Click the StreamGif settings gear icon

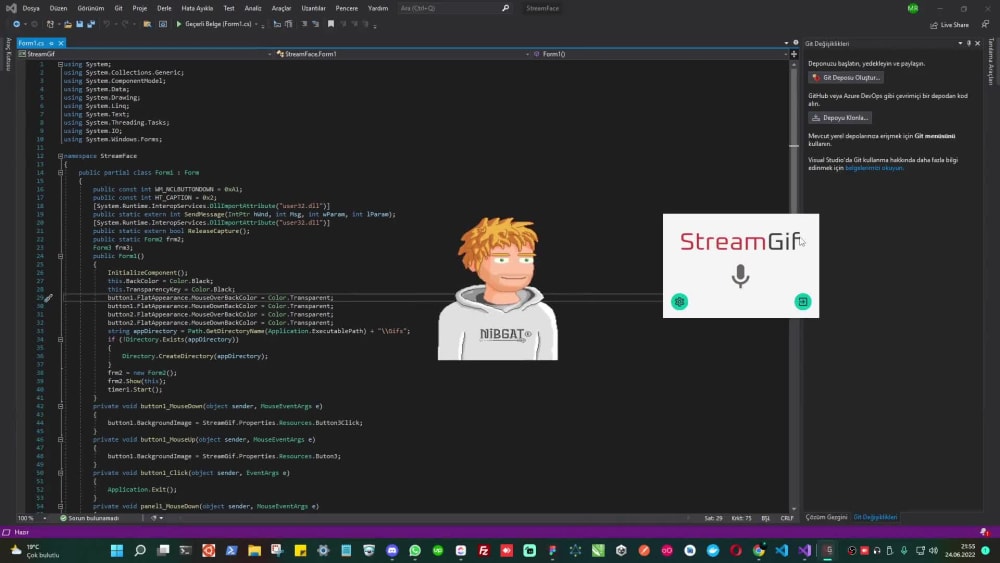coord(680,302)
